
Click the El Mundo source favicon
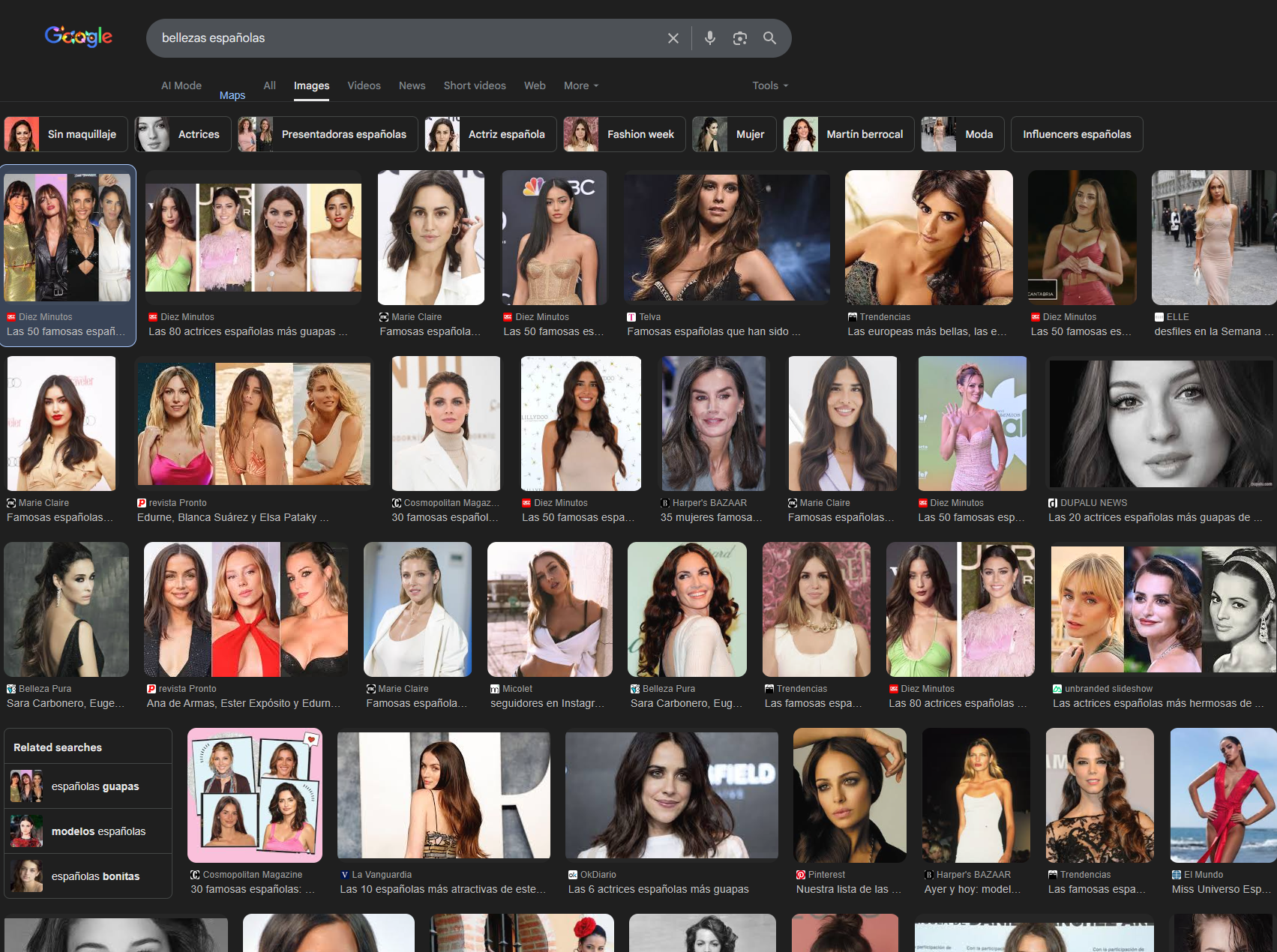(x=1177, y=875)
